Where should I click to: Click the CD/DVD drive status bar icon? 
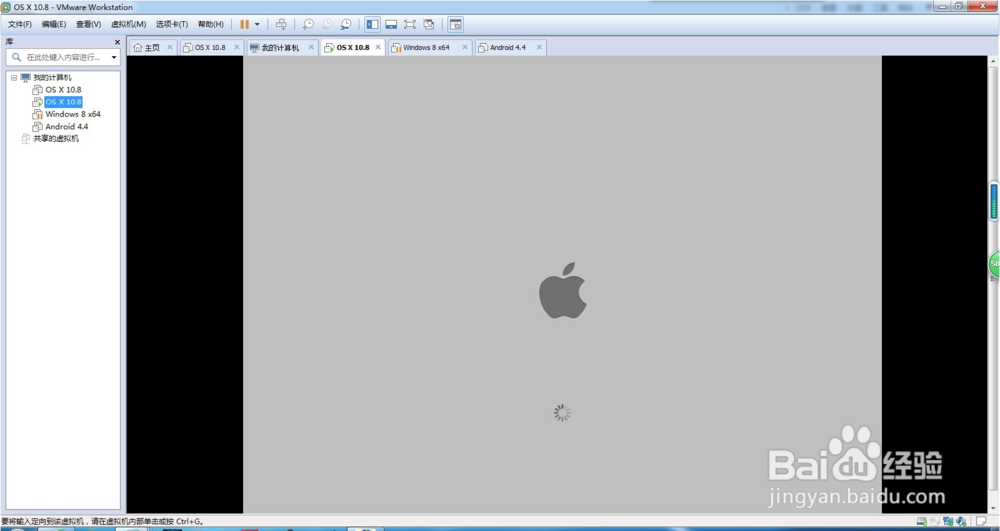pyautogui.click(x=935, y=521)
